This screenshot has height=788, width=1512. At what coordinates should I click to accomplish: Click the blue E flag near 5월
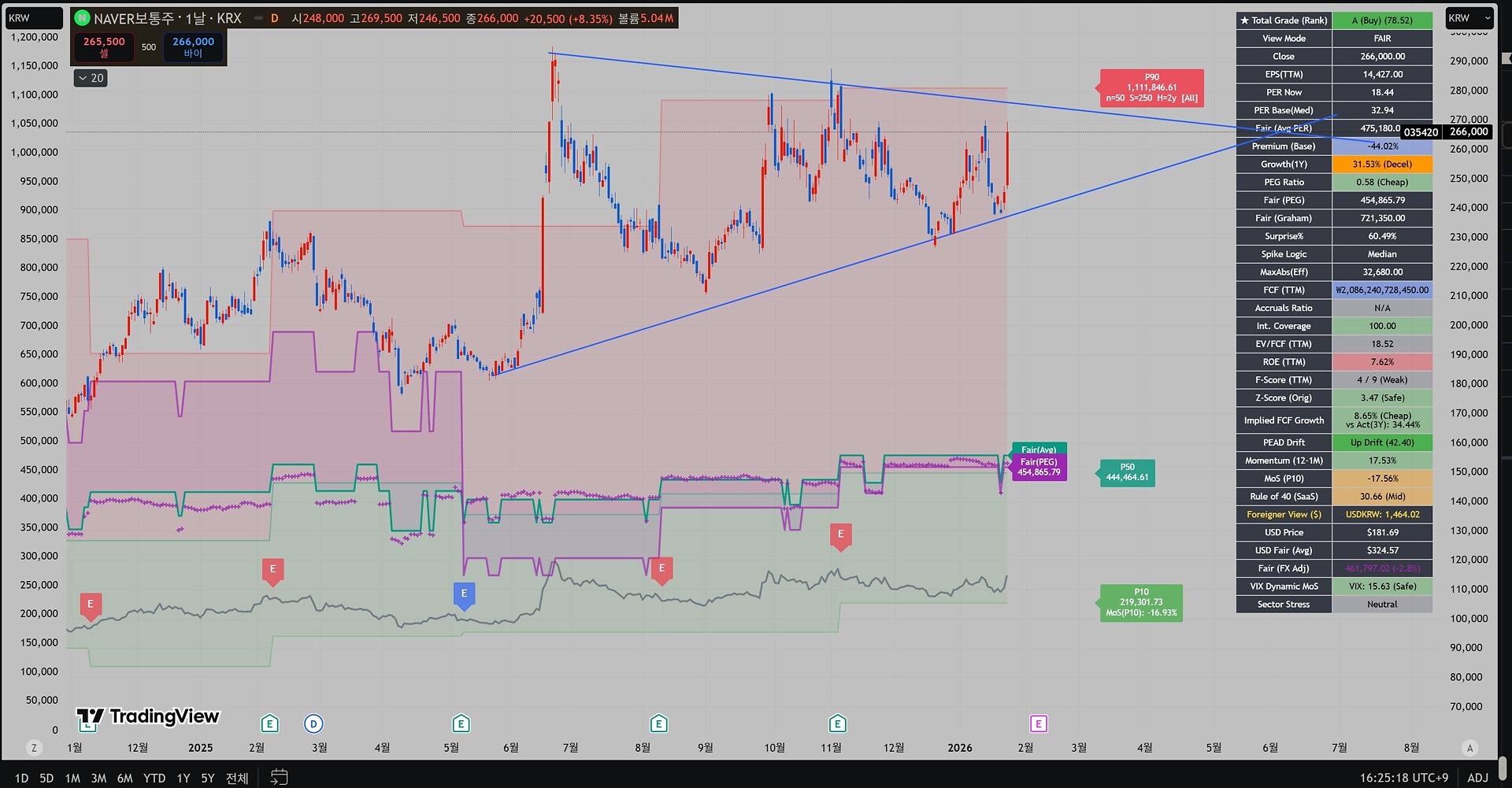(464, 595)
